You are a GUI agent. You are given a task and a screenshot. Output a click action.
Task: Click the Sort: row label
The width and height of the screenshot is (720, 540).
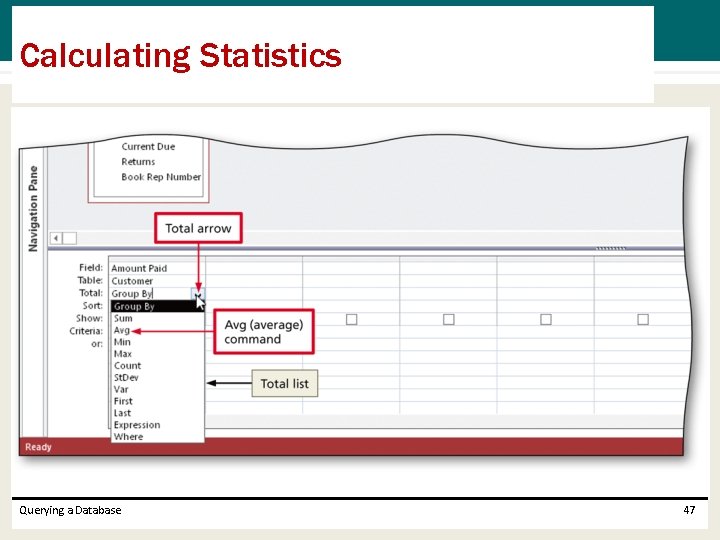[x=93, y=305]
